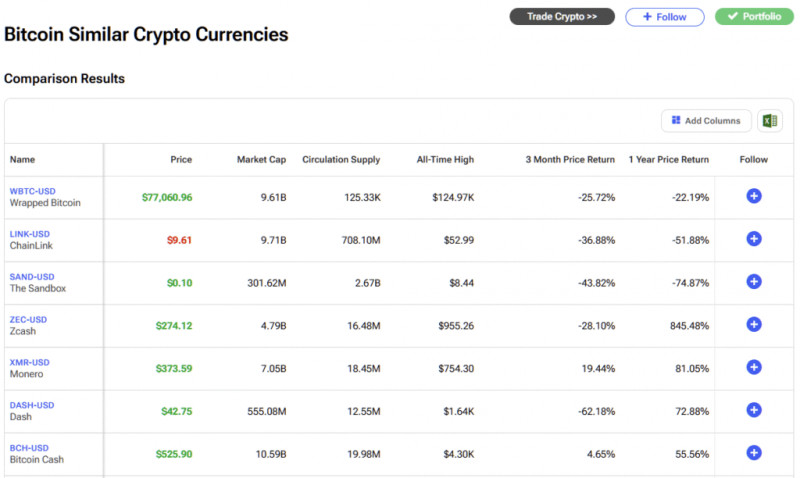
Task: Tap the Dash row follow icon
Action: point(754,410)
